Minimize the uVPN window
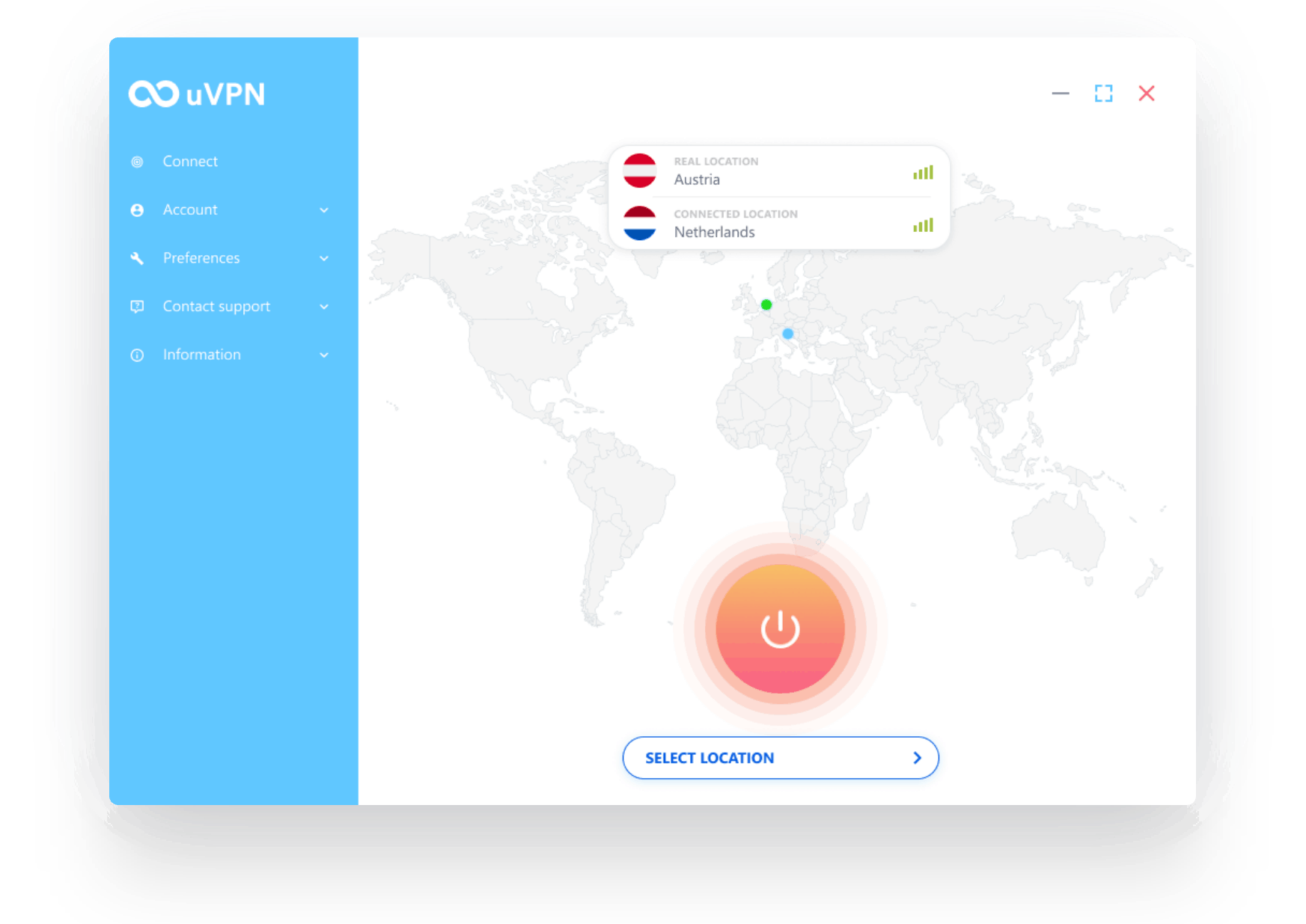 tap(1061, 94)
